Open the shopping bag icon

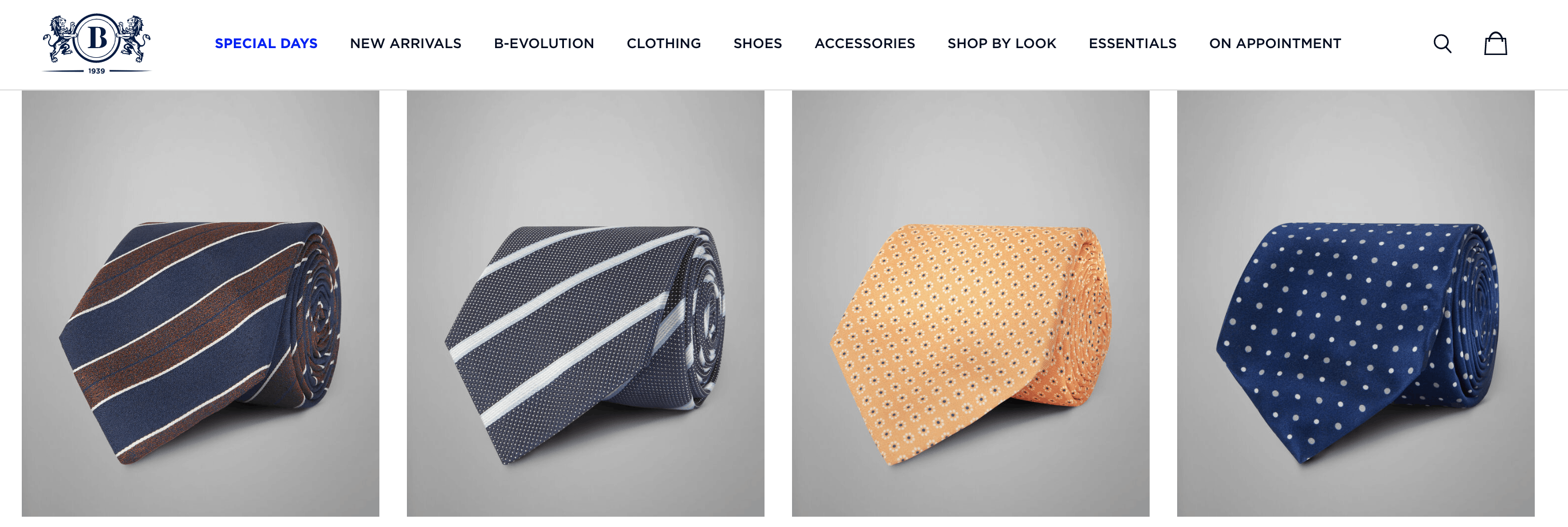[x=1495, y=44]
